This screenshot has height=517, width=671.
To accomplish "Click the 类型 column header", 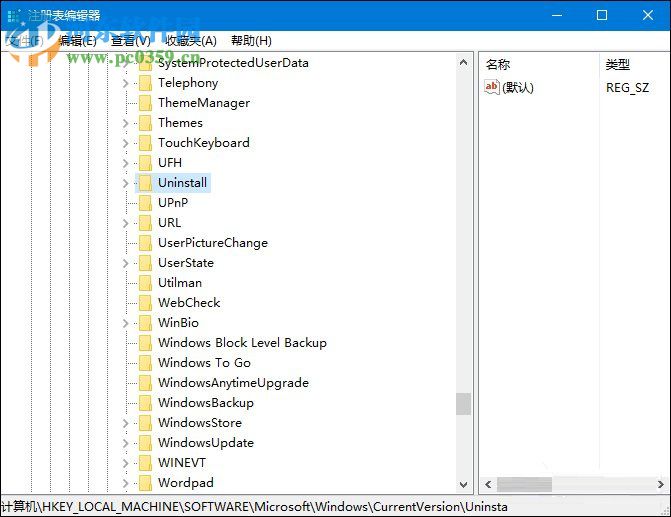I will coord(617,64).
